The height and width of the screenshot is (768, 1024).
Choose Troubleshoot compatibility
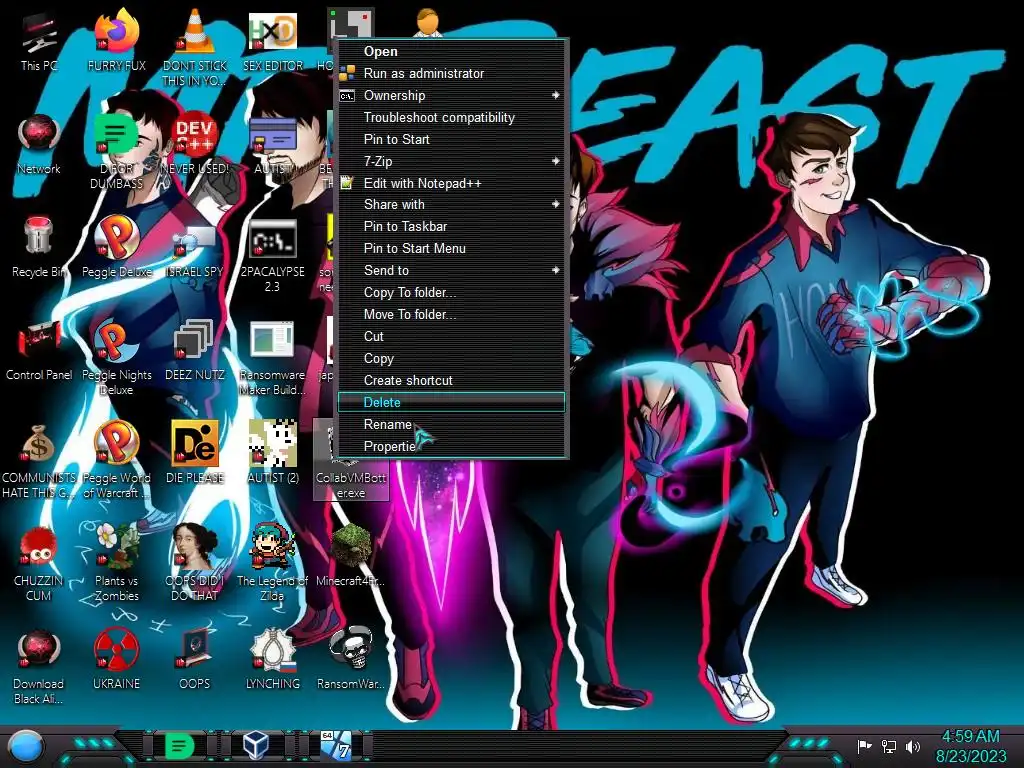click(451, 118)
